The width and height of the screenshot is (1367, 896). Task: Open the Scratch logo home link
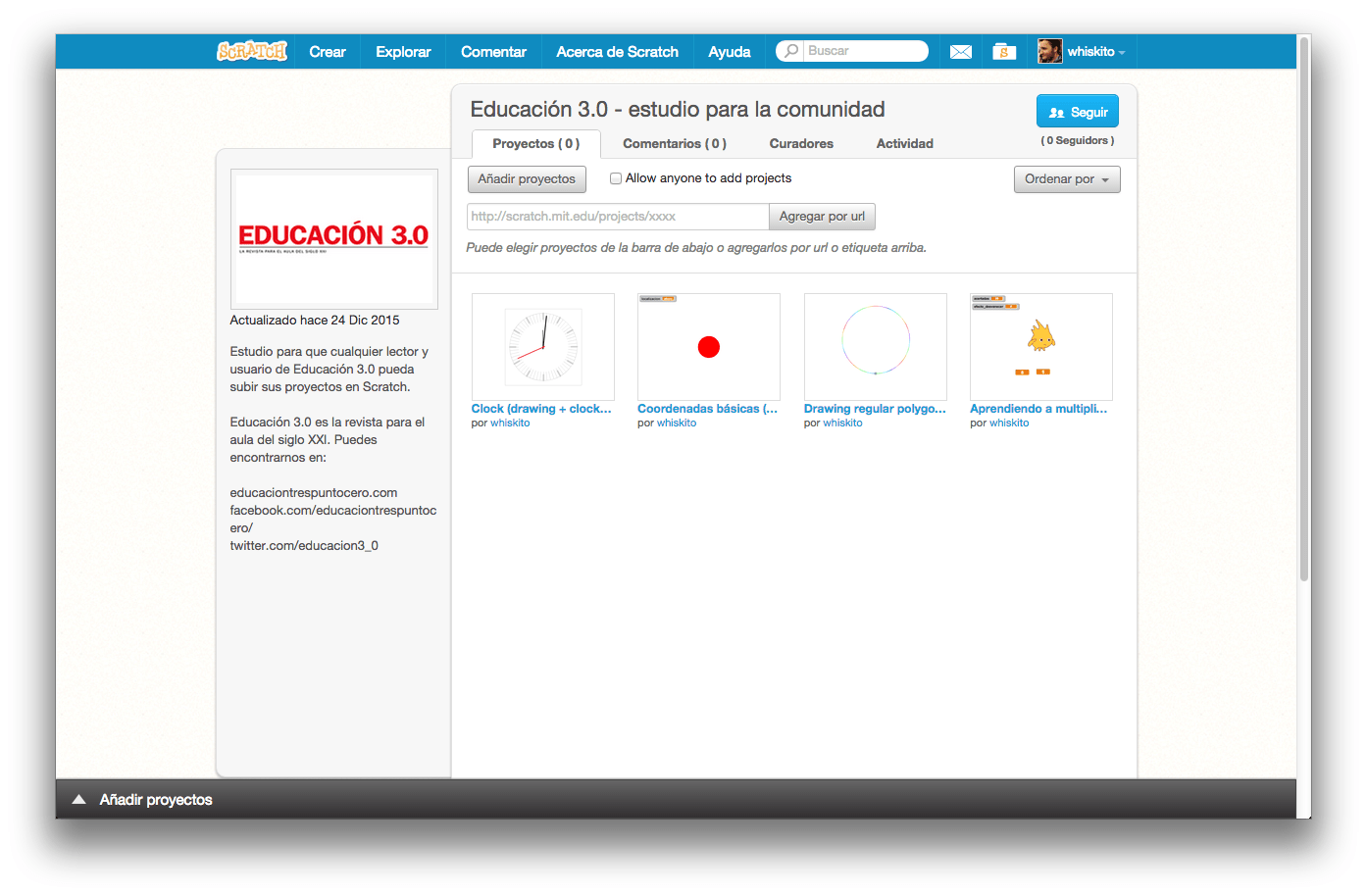point(252,51)
